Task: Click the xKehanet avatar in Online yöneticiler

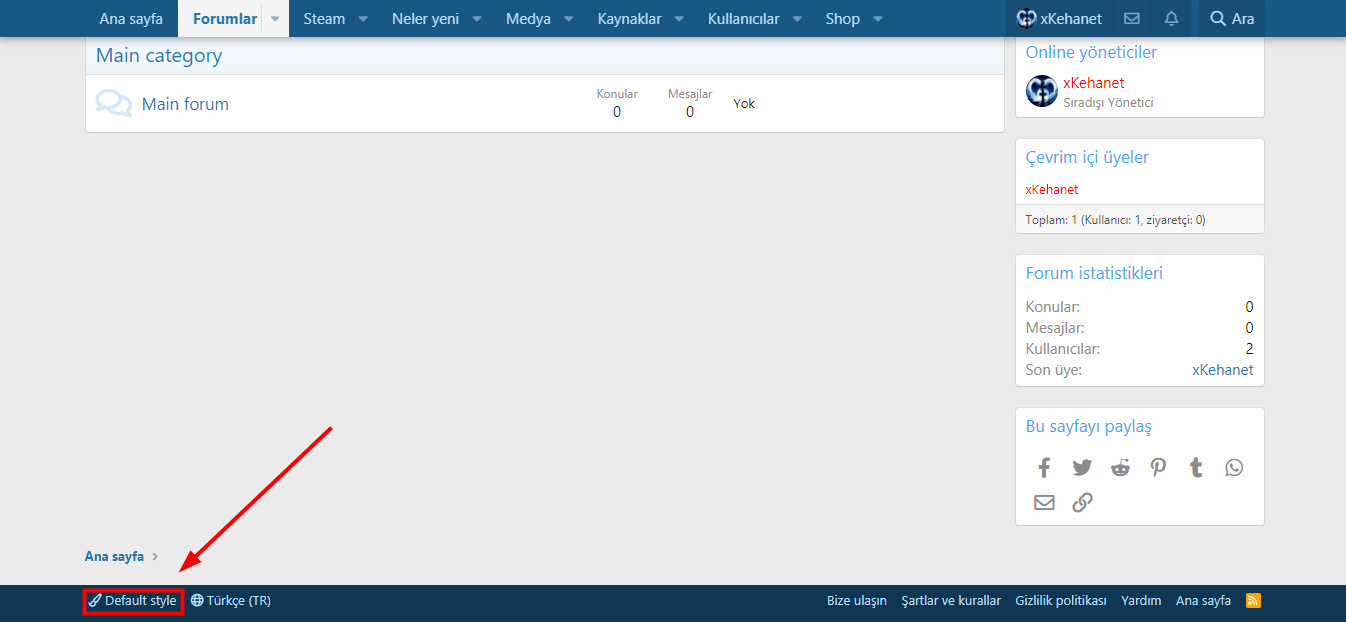Action: 1042,91
